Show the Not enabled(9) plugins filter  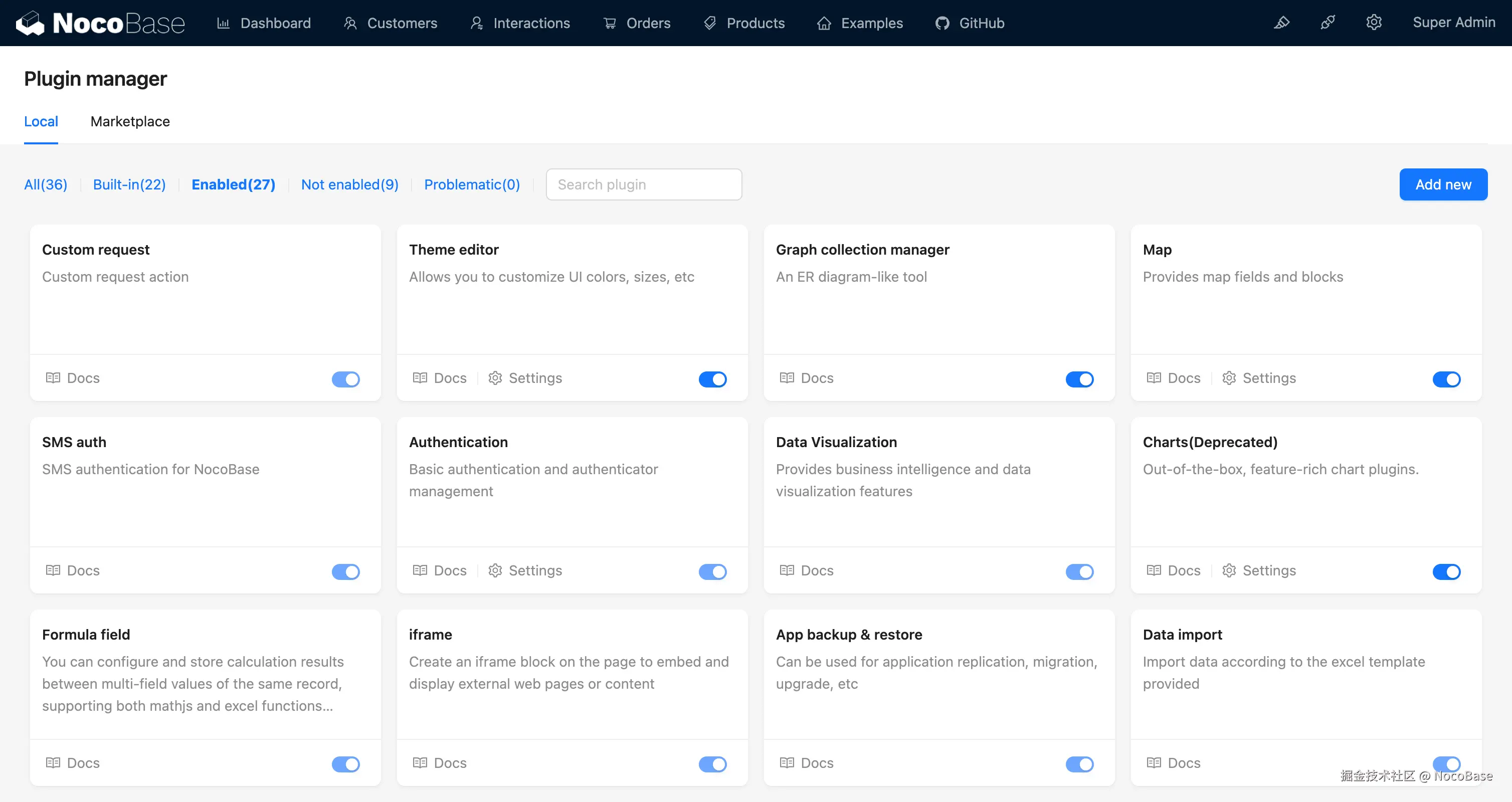coord(350,185)
